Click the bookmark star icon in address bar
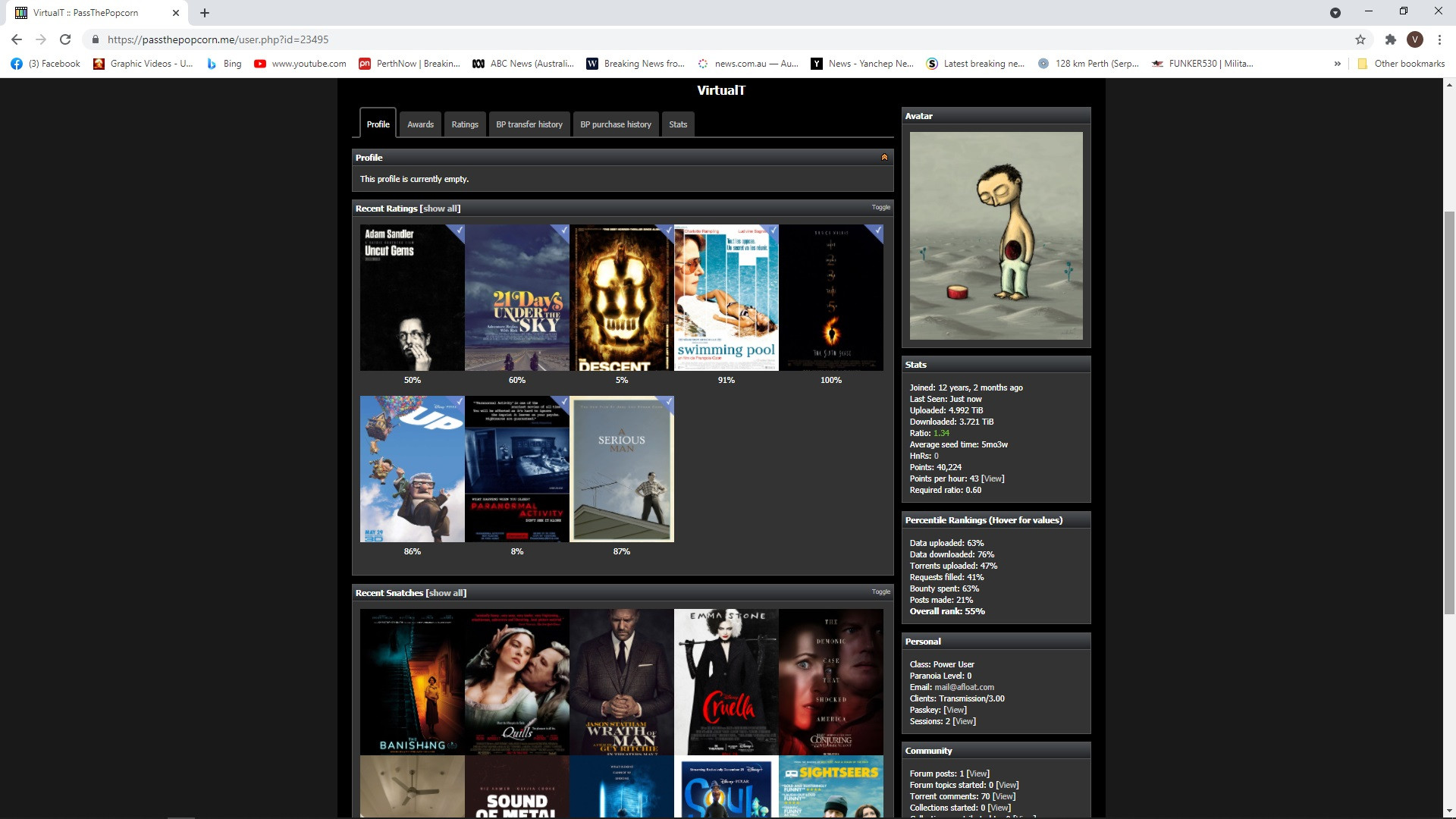The height and width of the screenshot is (819, 1456). 1360,39
